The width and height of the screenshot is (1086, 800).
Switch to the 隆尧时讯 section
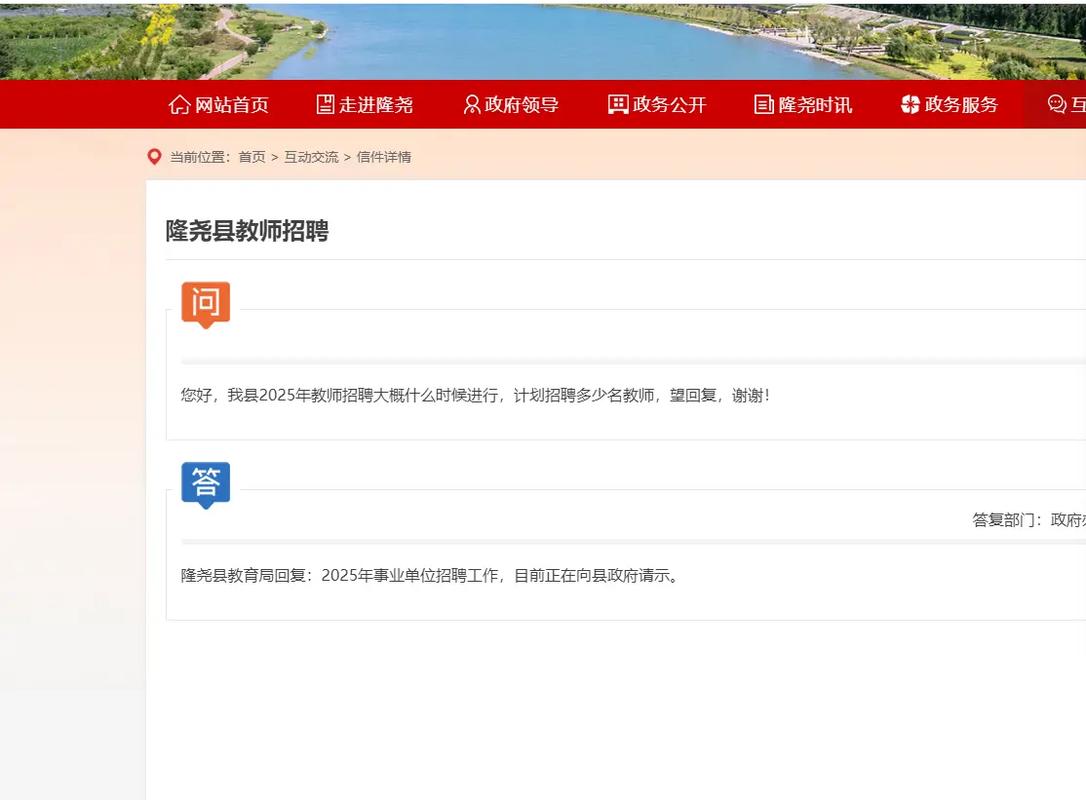(816, 104)
